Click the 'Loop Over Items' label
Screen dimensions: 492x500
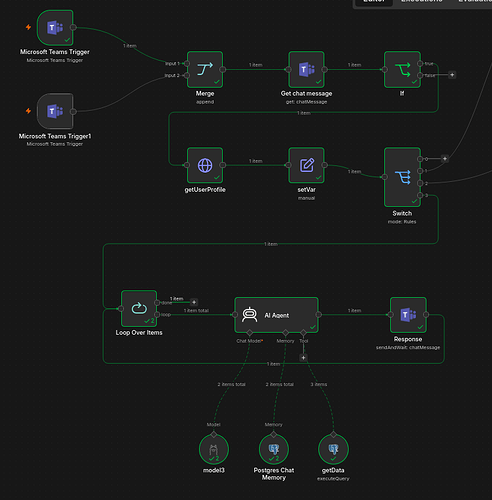(139, 333)
